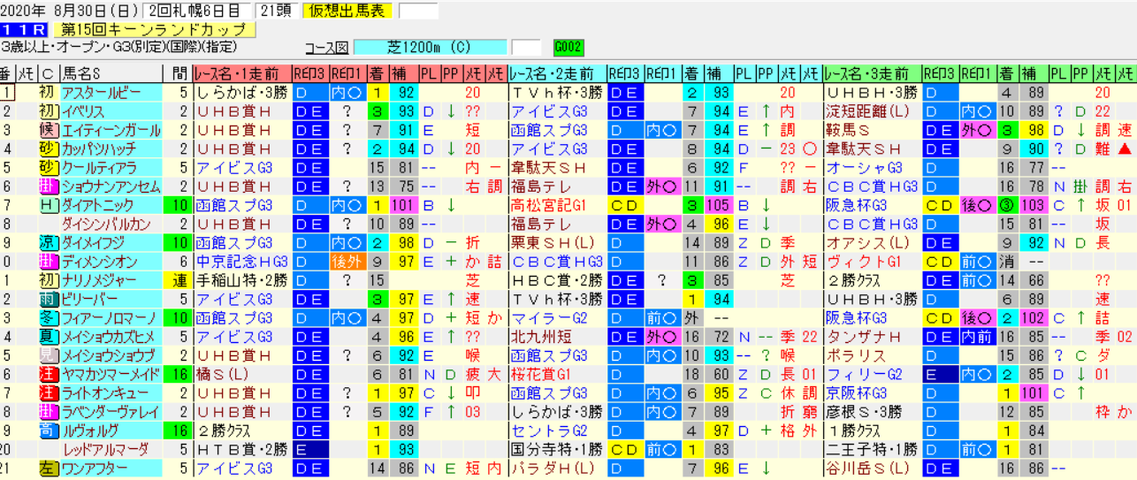Image resolution: width=1137 pixels, height=480 pixels.
Task: Click the 桜花賞G1 race cell
Action: coord(558,374)
